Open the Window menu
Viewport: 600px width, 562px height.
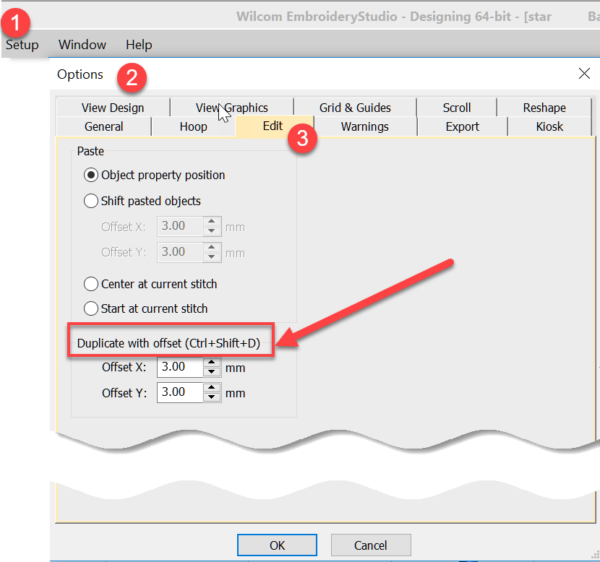pyautogui.click(x=82, y=45)
